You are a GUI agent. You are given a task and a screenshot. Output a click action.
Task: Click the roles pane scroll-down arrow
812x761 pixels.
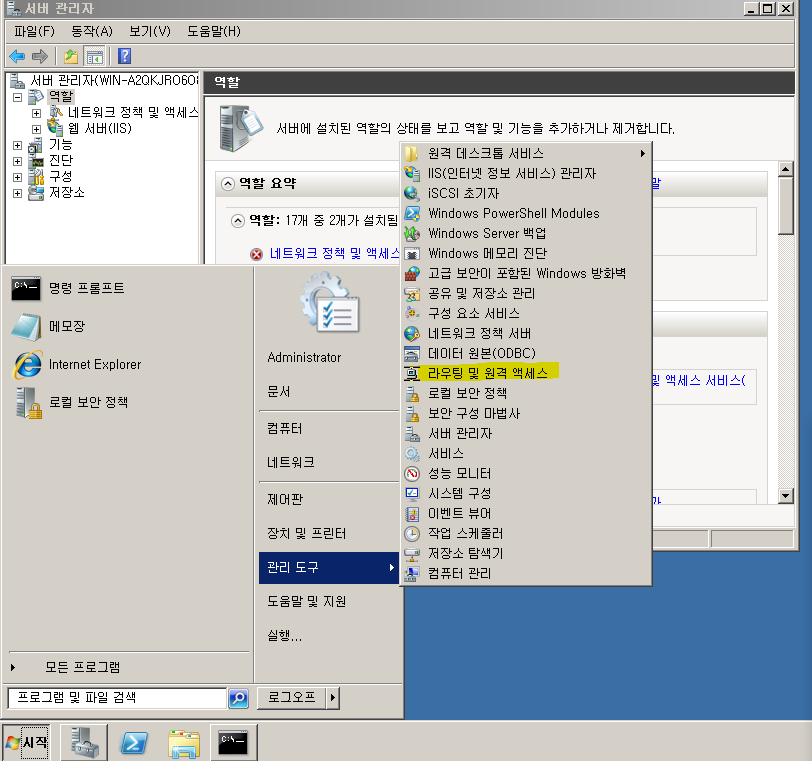pos(786,496)
